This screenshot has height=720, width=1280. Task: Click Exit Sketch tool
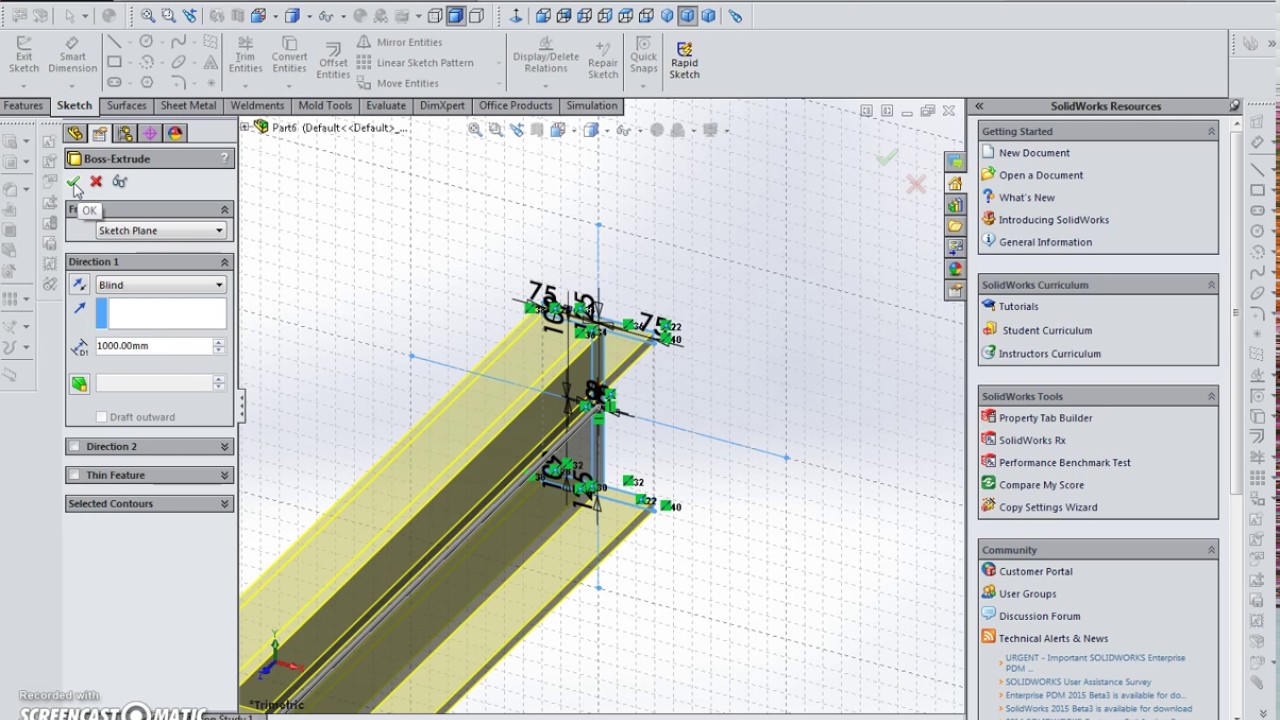point(24,55)
